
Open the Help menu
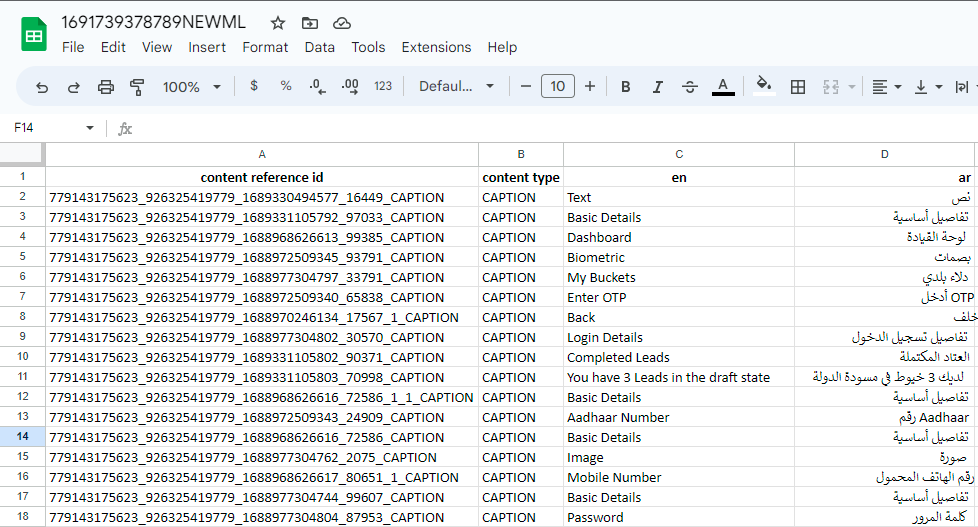click(502, 47)
